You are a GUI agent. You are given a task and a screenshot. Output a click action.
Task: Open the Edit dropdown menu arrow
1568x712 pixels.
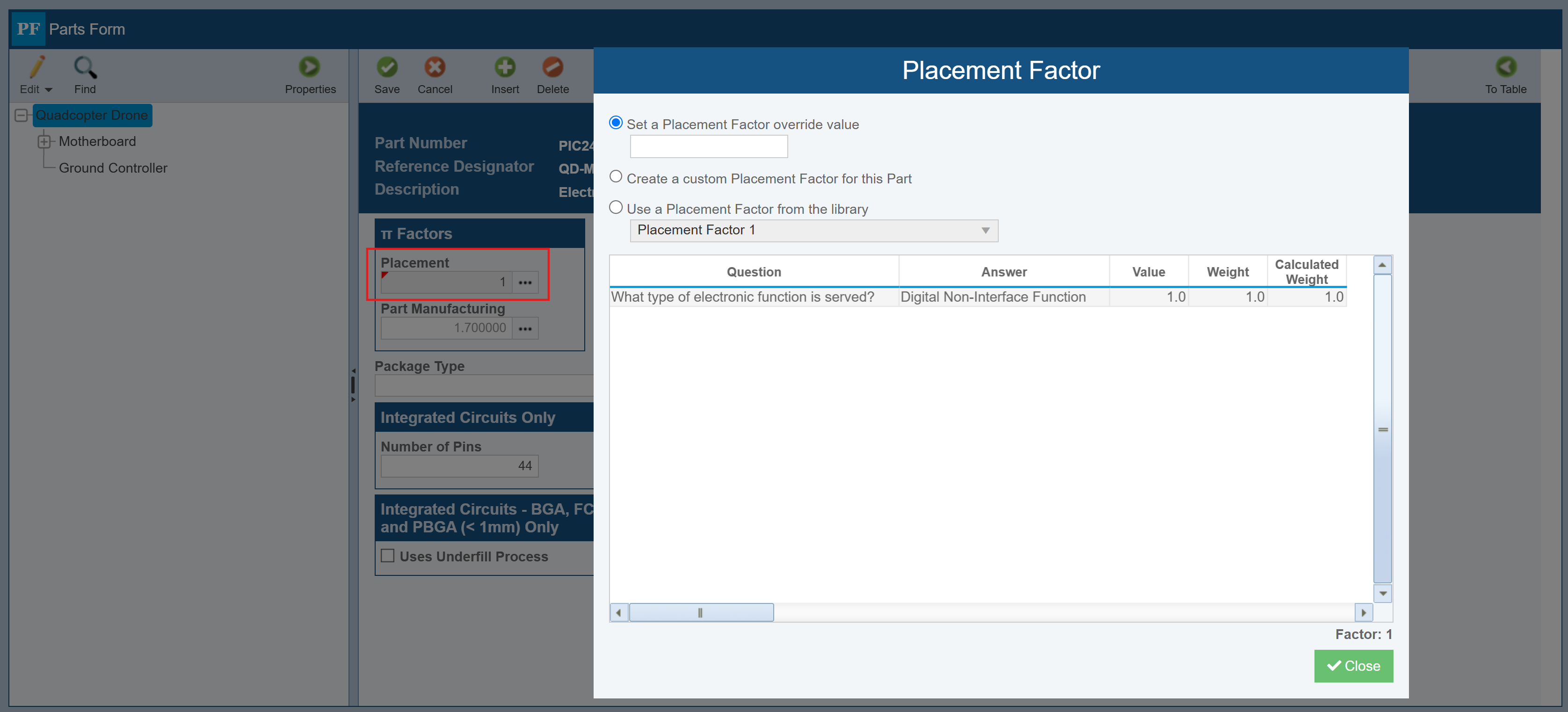click(x=49, y=90)
